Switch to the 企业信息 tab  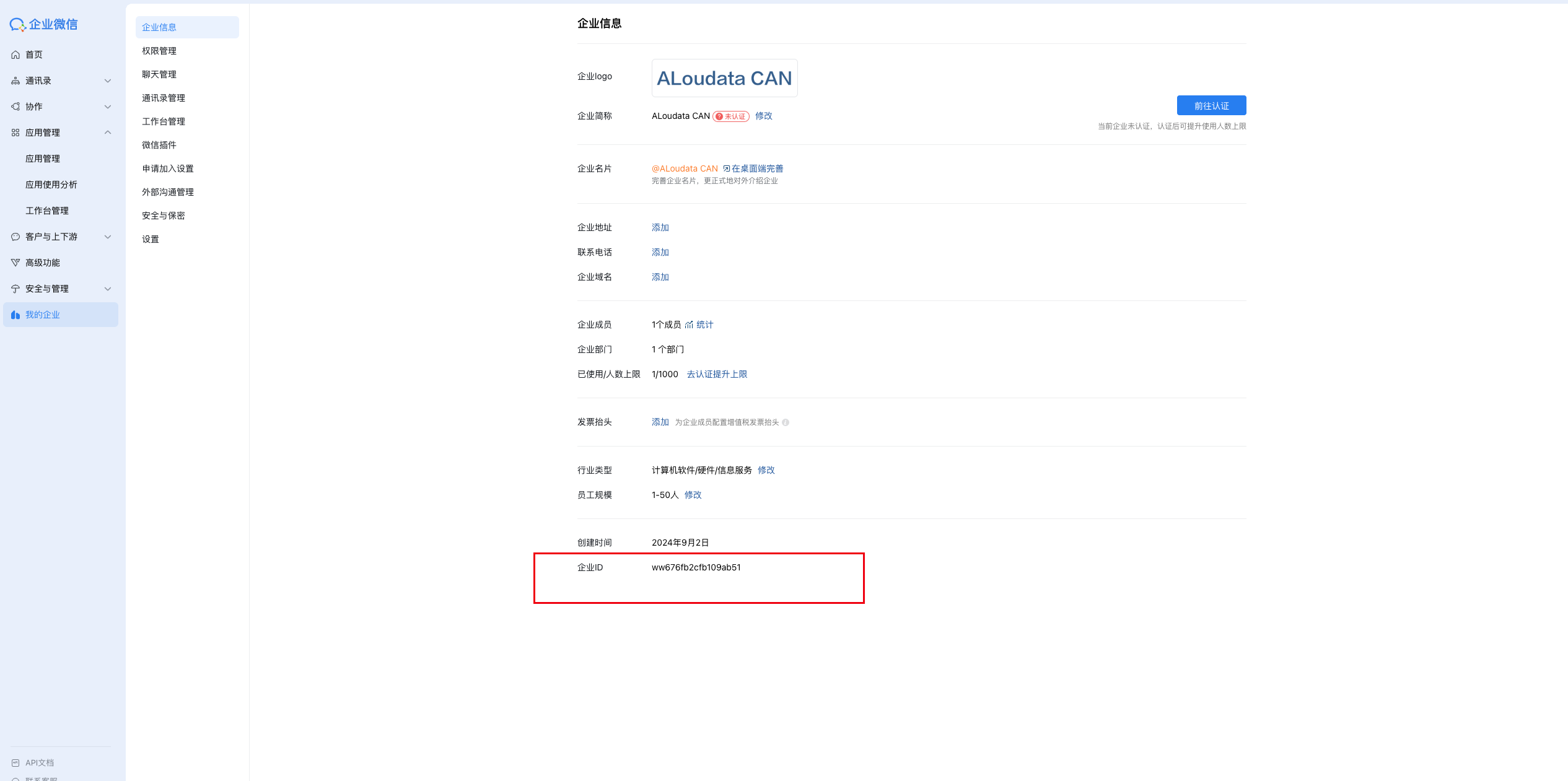point(187,28)
